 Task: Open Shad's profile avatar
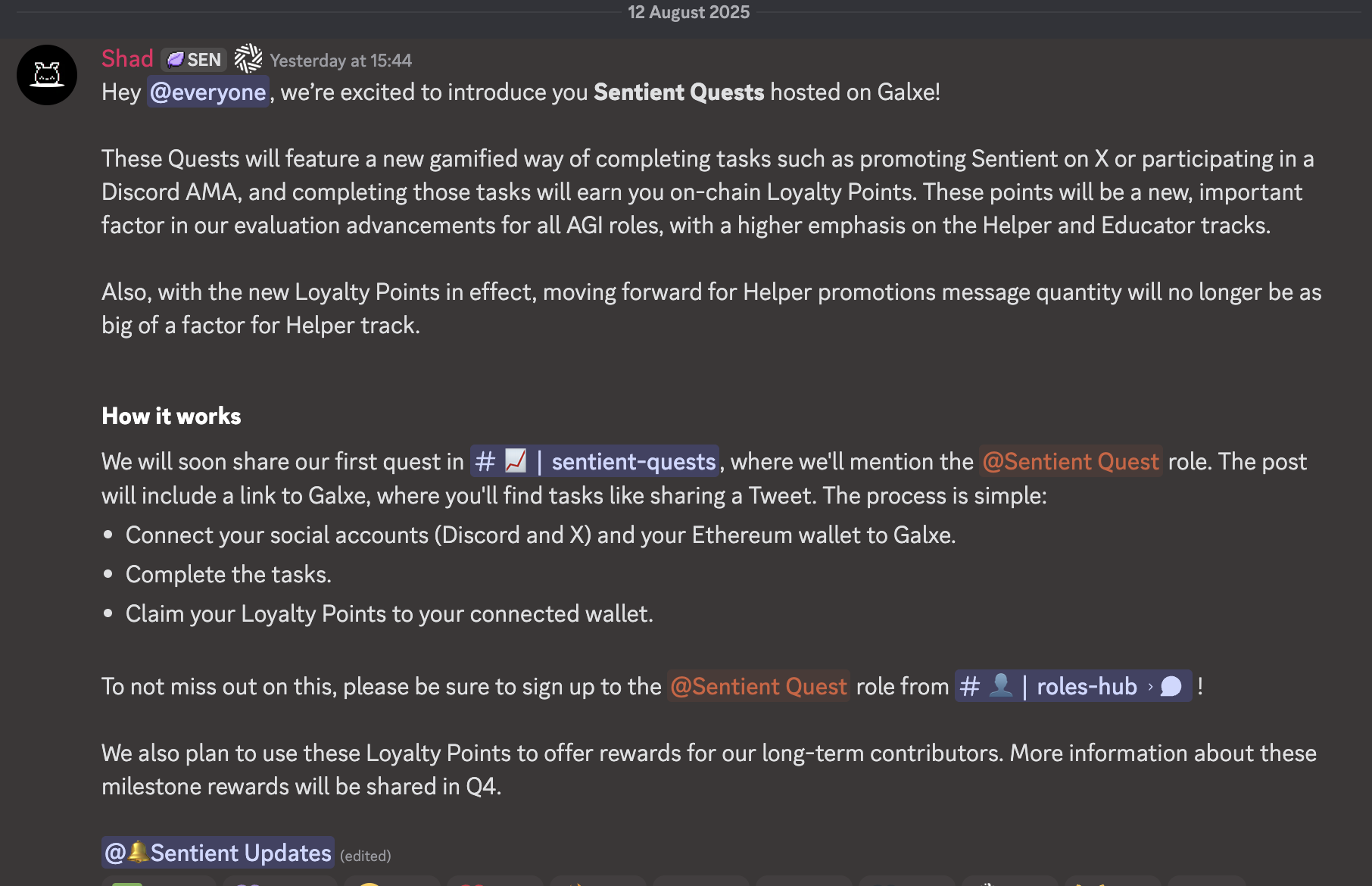point(47,75)
